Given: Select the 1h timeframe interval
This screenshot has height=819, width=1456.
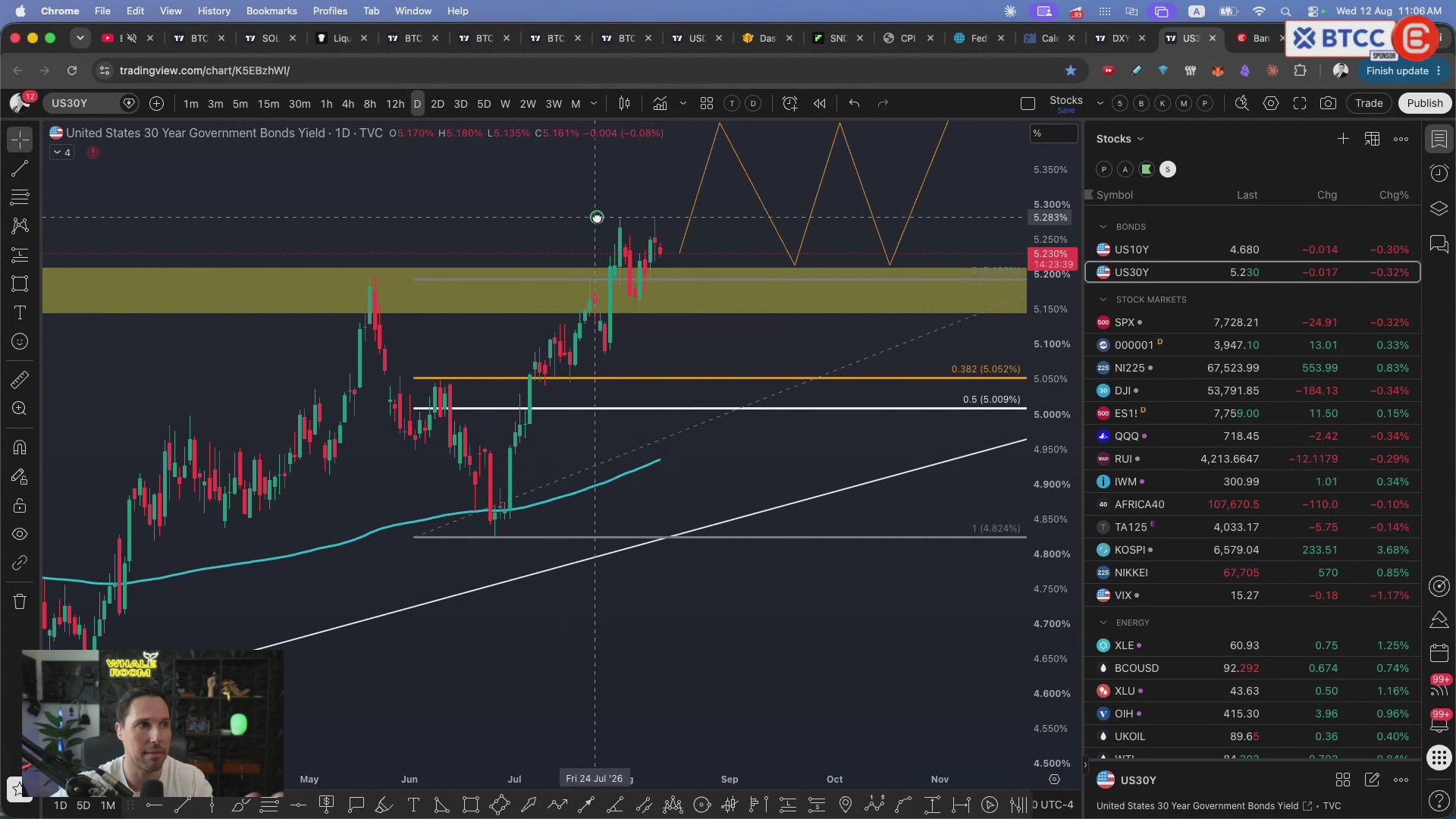Looking at the screenshot, I should tap(326, 104).
